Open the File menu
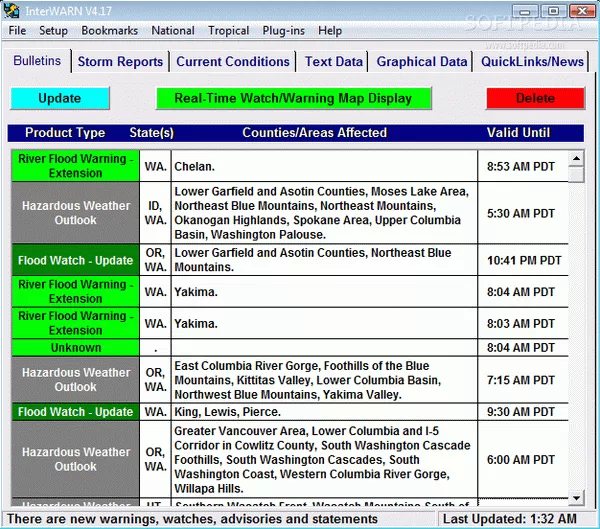600x529 pixels. click(x=17, y=31)
